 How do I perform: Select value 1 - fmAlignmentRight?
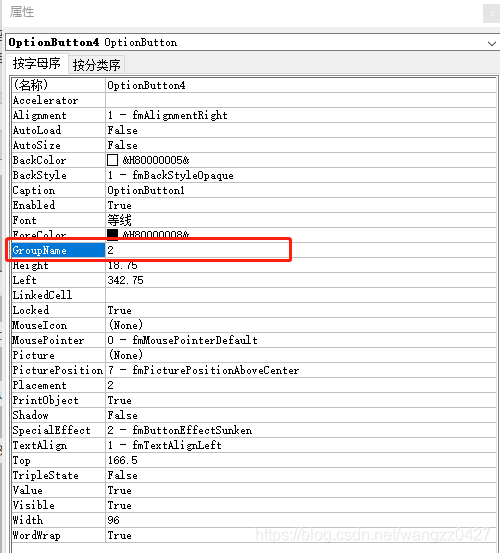pos(167,115)
